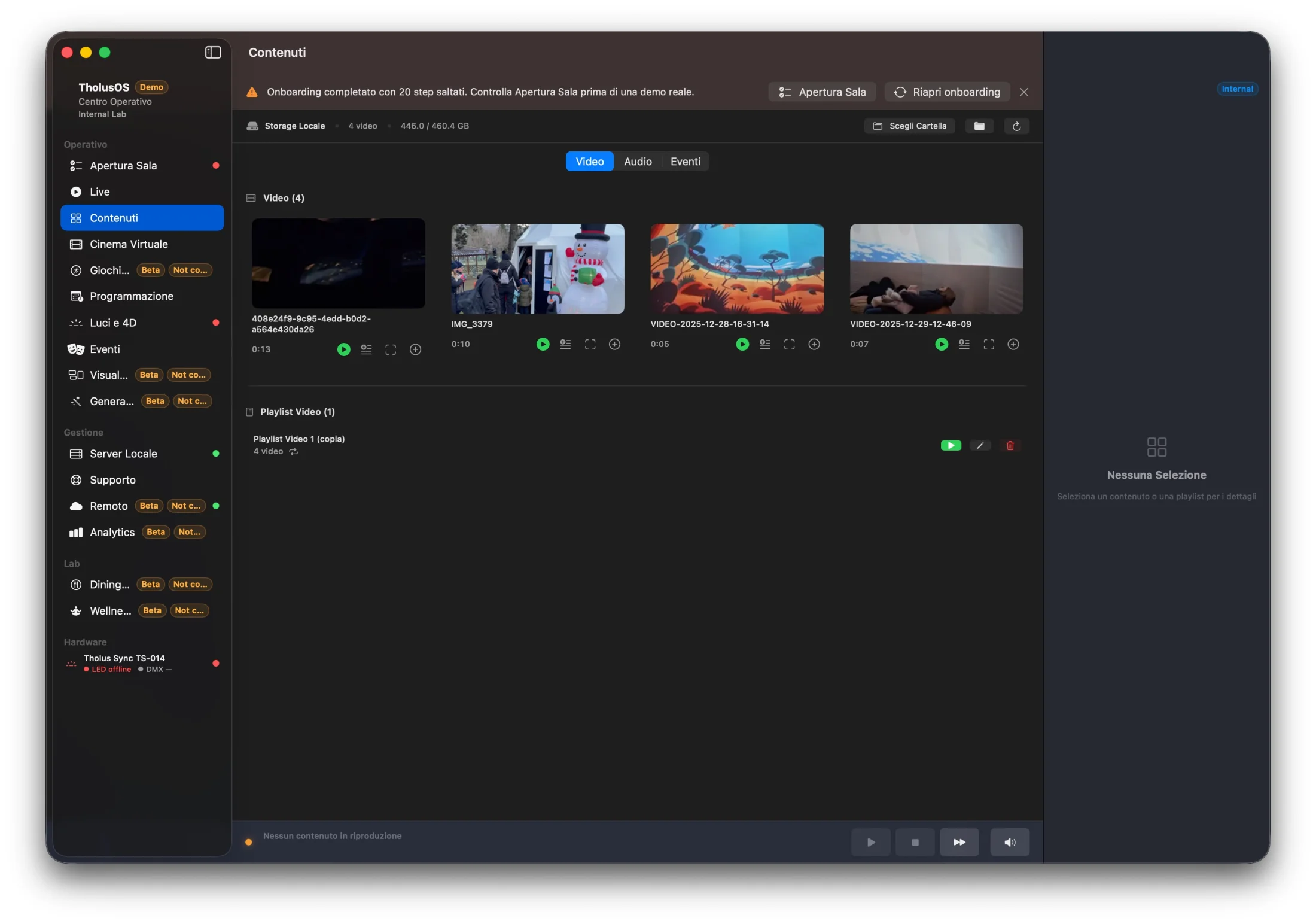1316x924 pixels.
Task: Switch to the Video tab
Action: point(589,162)
